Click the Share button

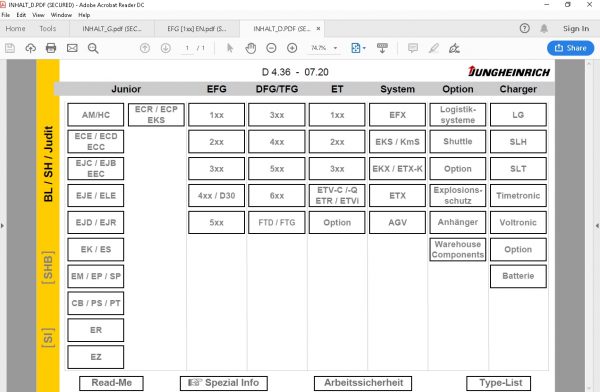click(570, 48)
